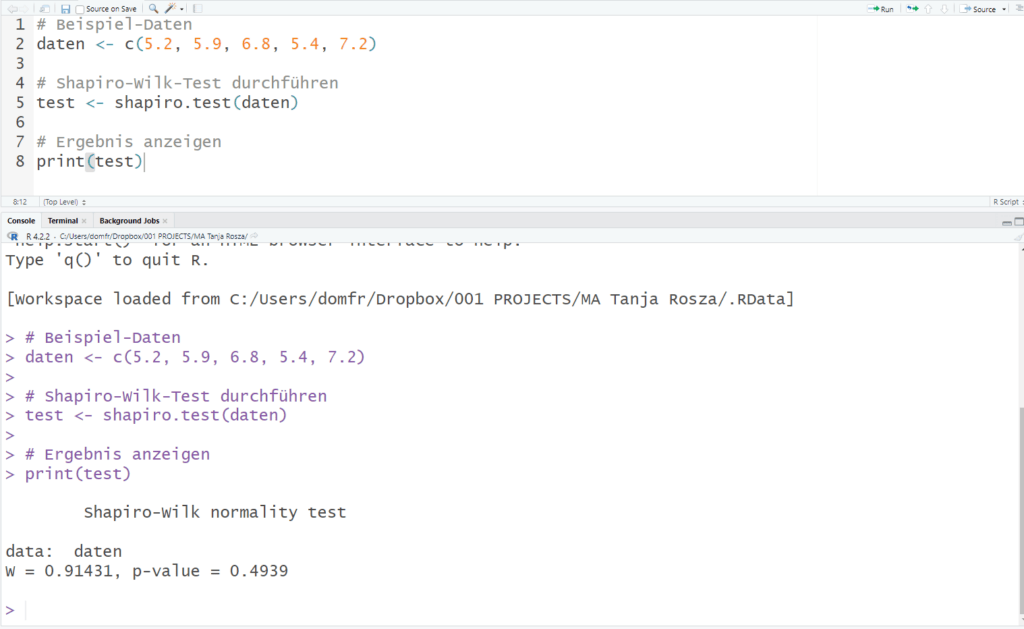Switch to the Background Jobs tab
The width and height of the screenshot is (1024, 629).
[129, 220]
